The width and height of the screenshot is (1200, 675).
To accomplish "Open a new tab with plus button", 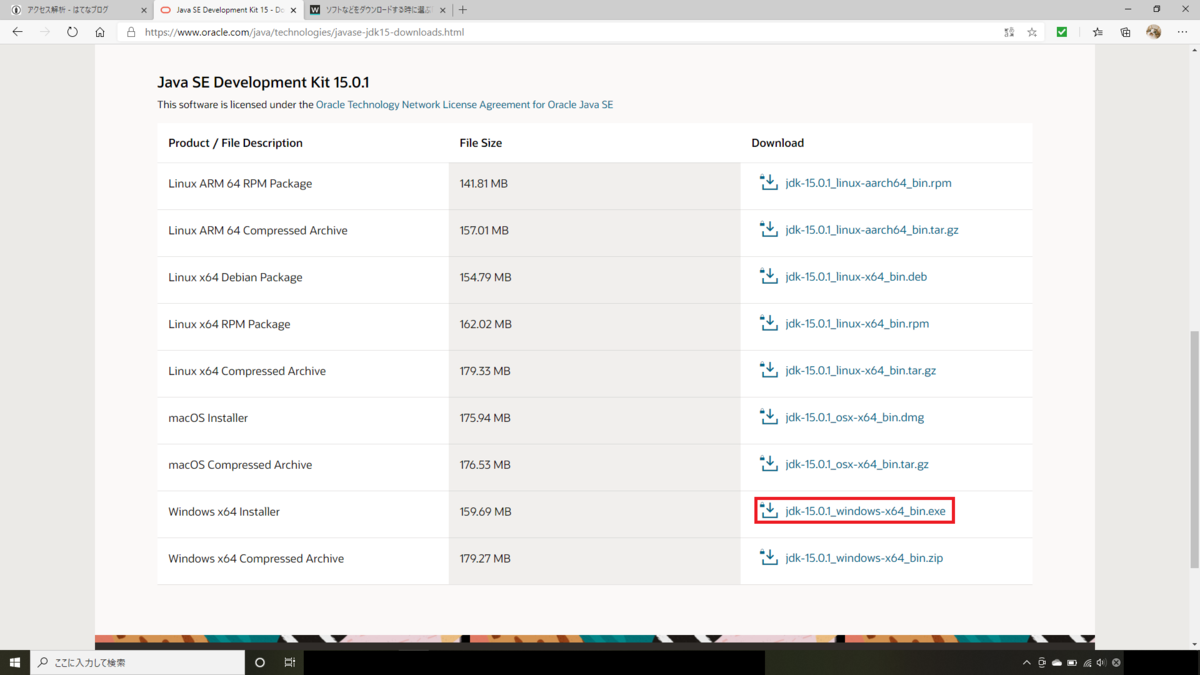I will pyautogui.click(x=462, y=10).
